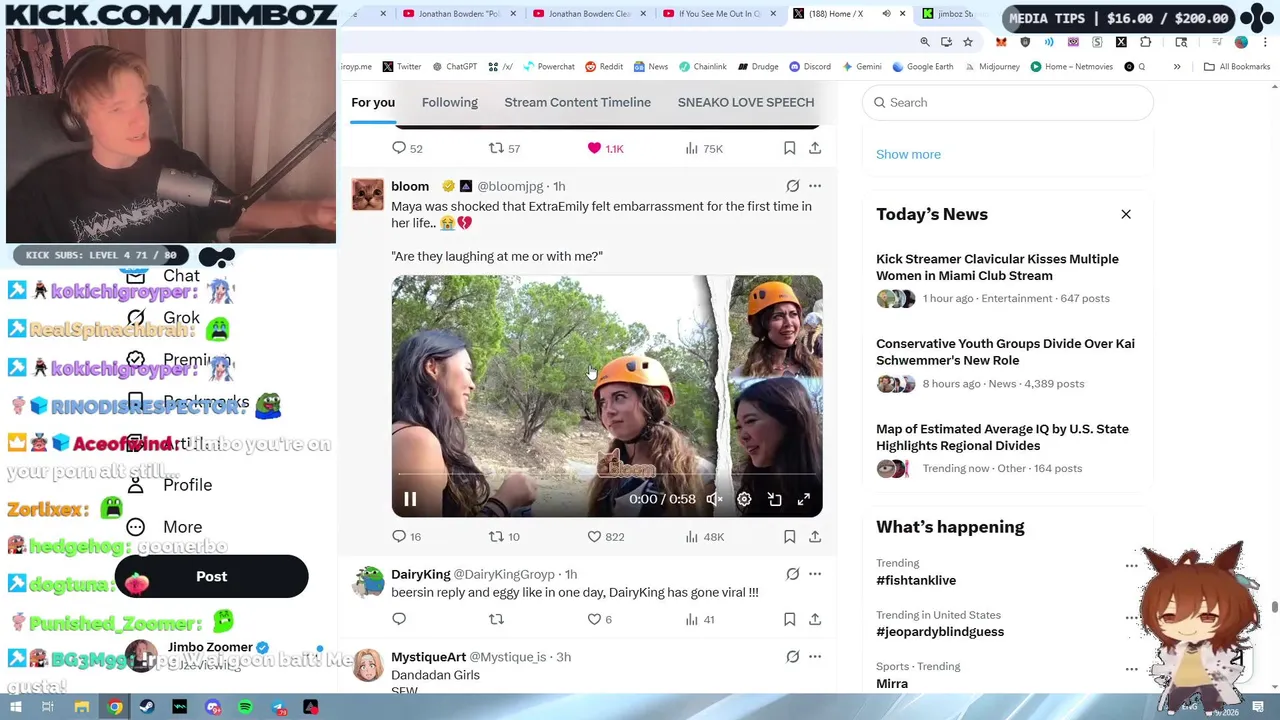
Task: Repost the DairyKing post
Action: click(x=496, y=619)
